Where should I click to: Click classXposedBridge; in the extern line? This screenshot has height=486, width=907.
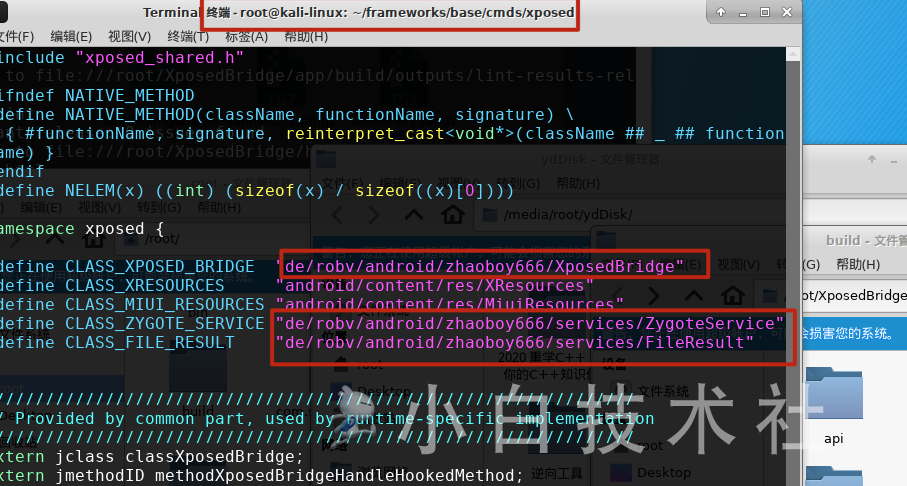214,456
